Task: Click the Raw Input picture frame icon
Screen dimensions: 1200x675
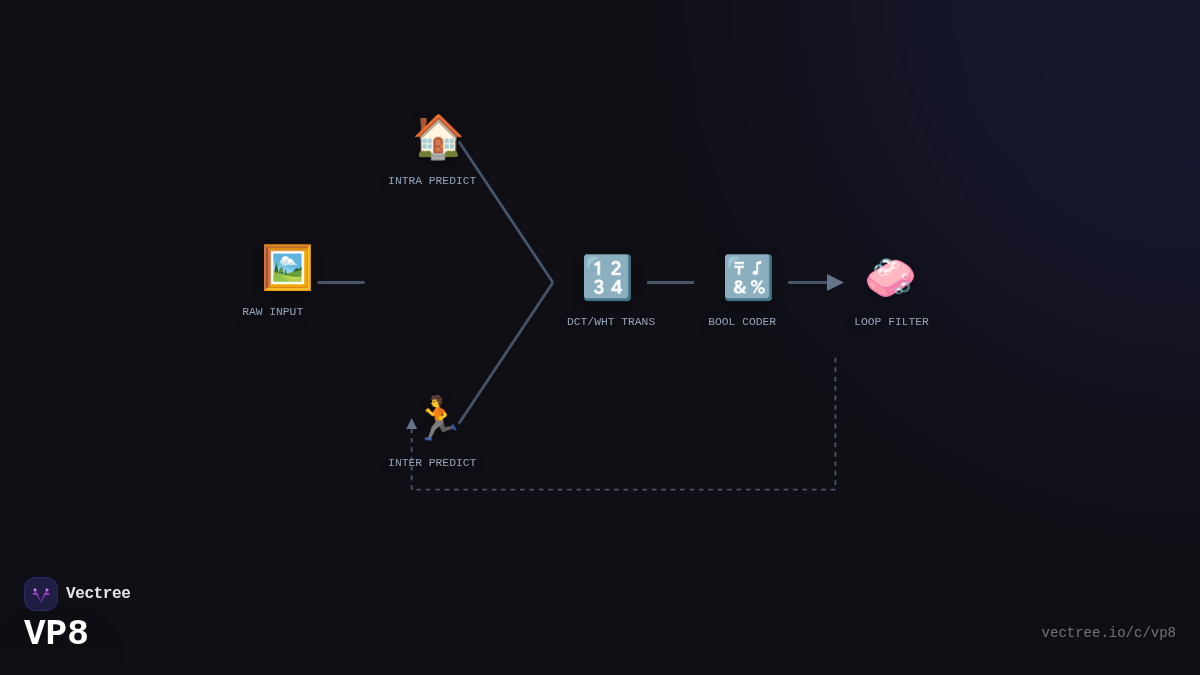Action: (x=287, y=268)
